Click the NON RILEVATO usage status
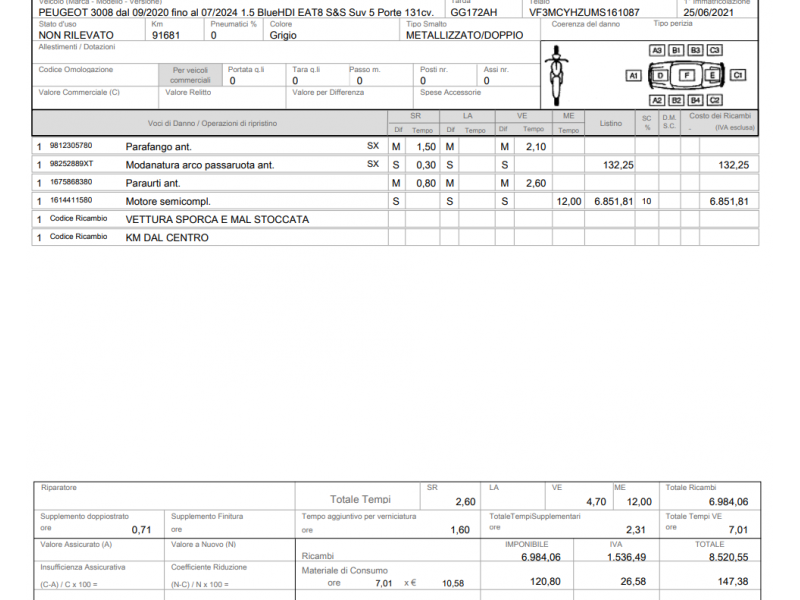Viewport: 800px width, 600px height. click(x=76, y=35)
